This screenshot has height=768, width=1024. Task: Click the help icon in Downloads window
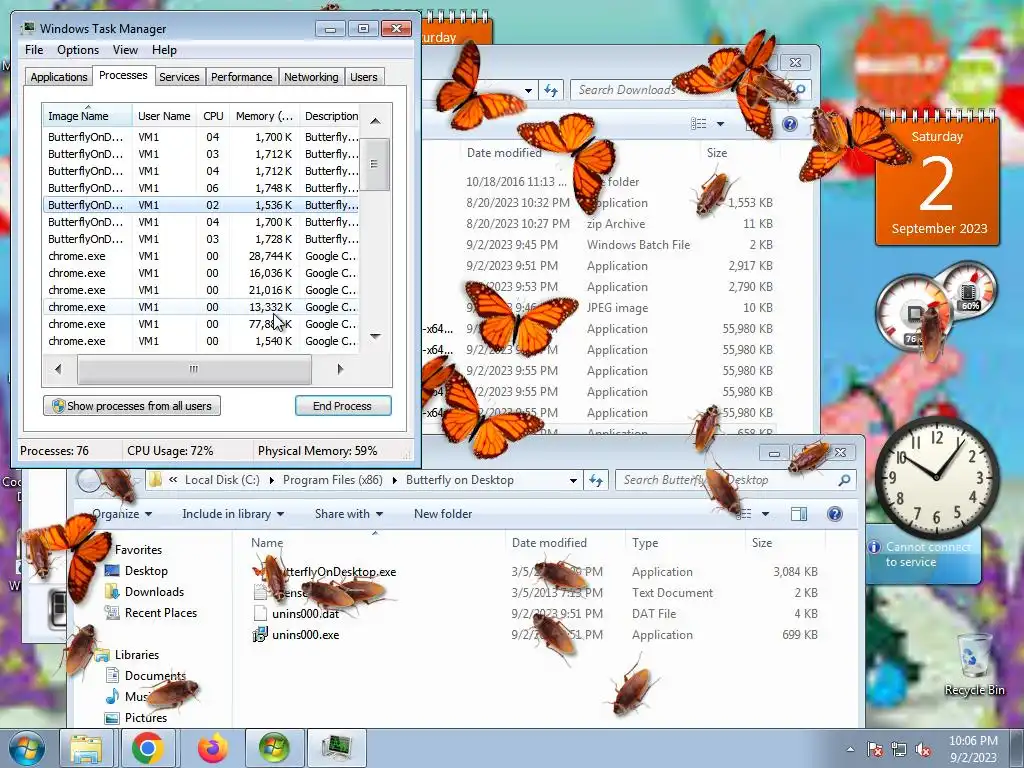point(790,123)
